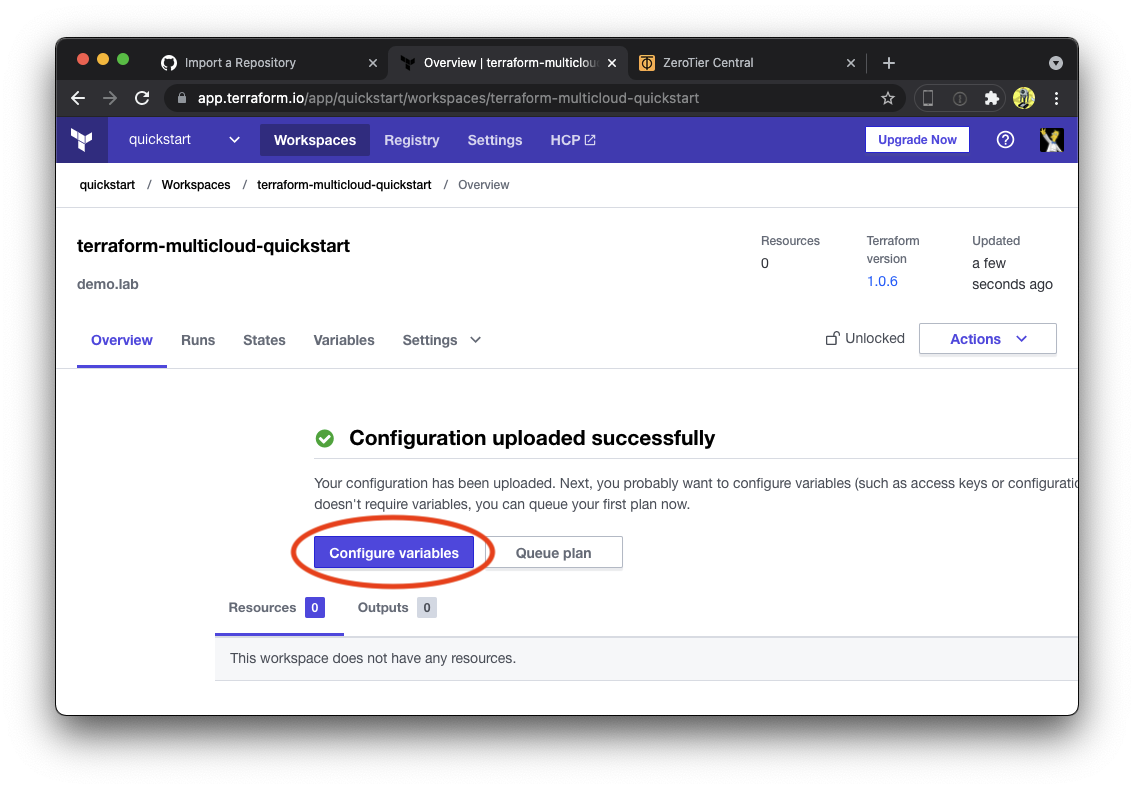Open the Chrome profile avatar
Screen dimensions: 1134x789
pos(1023,98)
